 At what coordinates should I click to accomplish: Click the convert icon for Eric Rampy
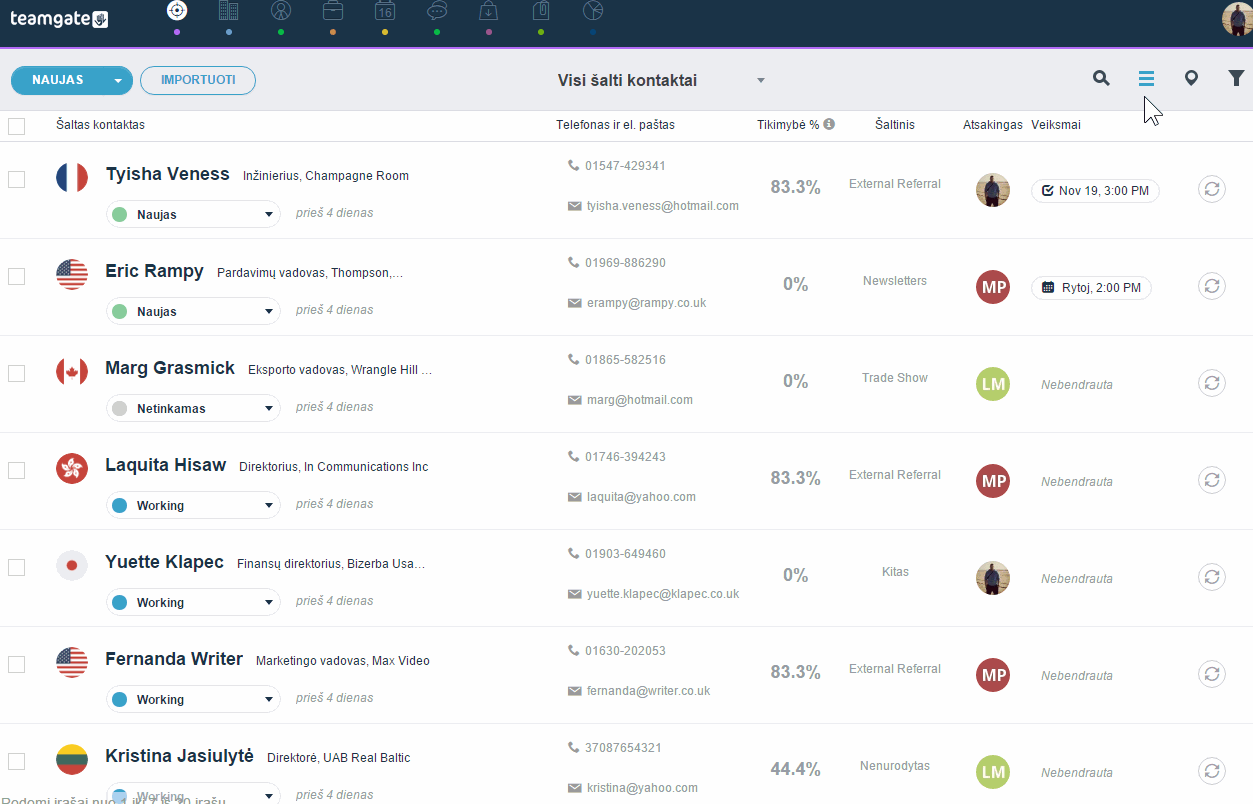pyautogui.click(x=1211, y=286)
